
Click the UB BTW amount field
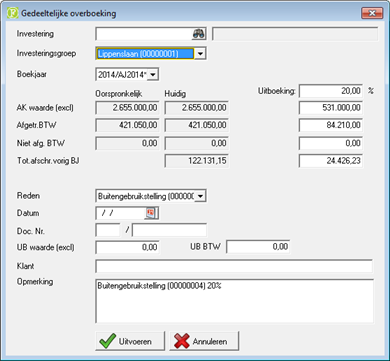[258, 247]
